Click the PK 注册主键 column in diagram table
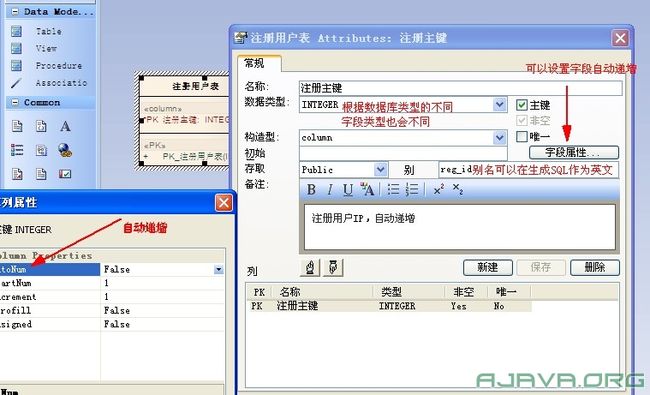 [187, 120]
